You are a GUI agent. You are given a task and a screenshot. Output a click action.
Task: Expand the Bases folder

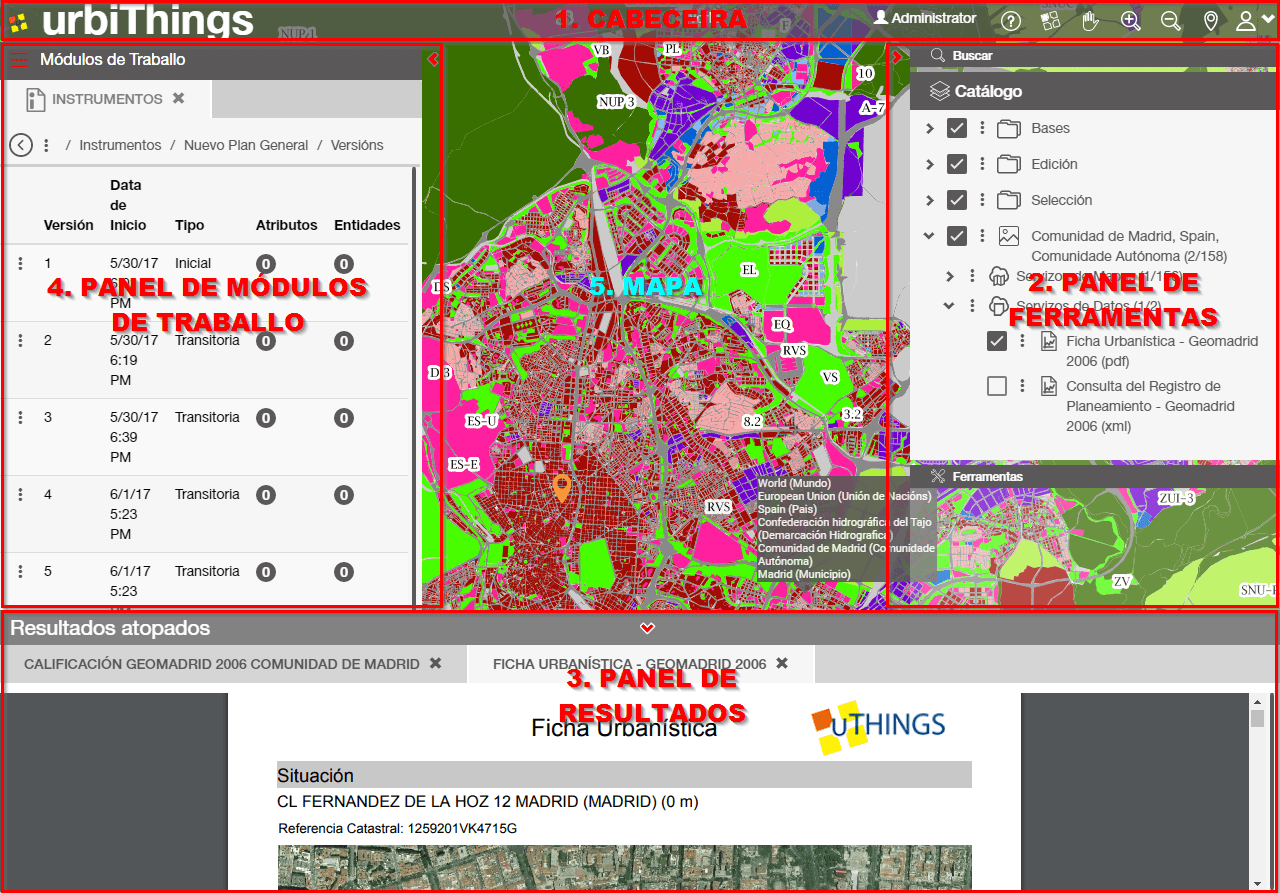pyautogui.click(x=929, y=128)
